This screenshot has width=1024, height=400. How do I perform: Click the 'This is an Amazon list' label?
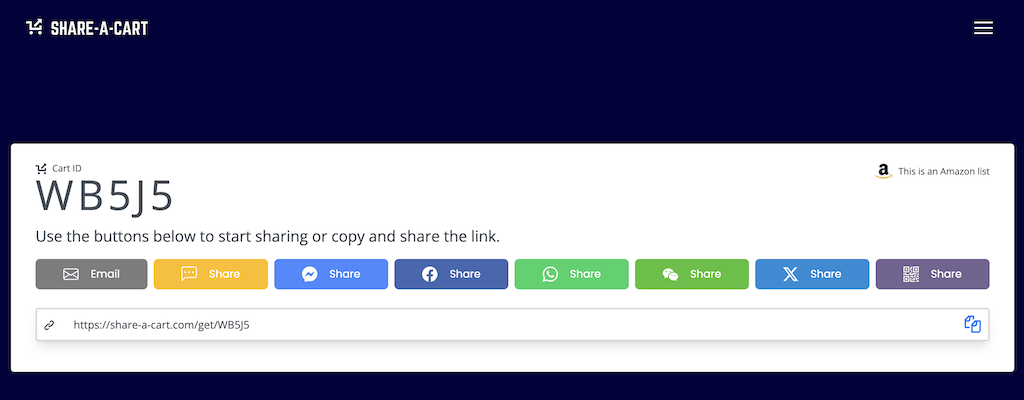tap(944, 171)
